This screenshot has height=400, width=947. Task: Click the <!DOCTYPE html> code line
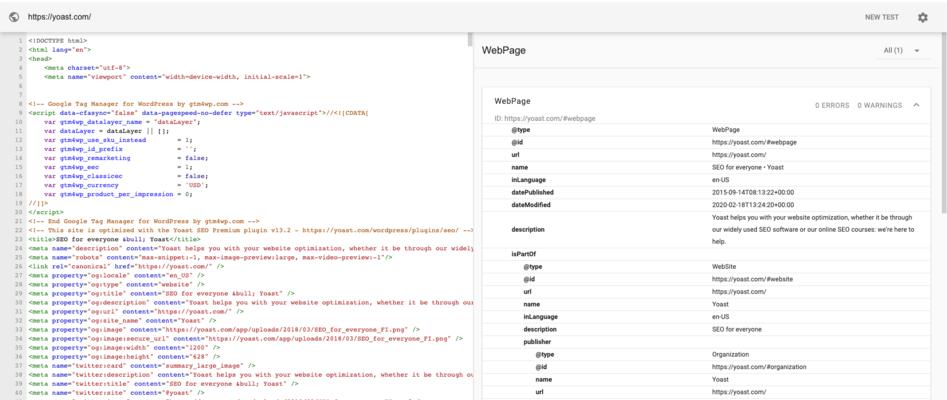tap(57, 40)
